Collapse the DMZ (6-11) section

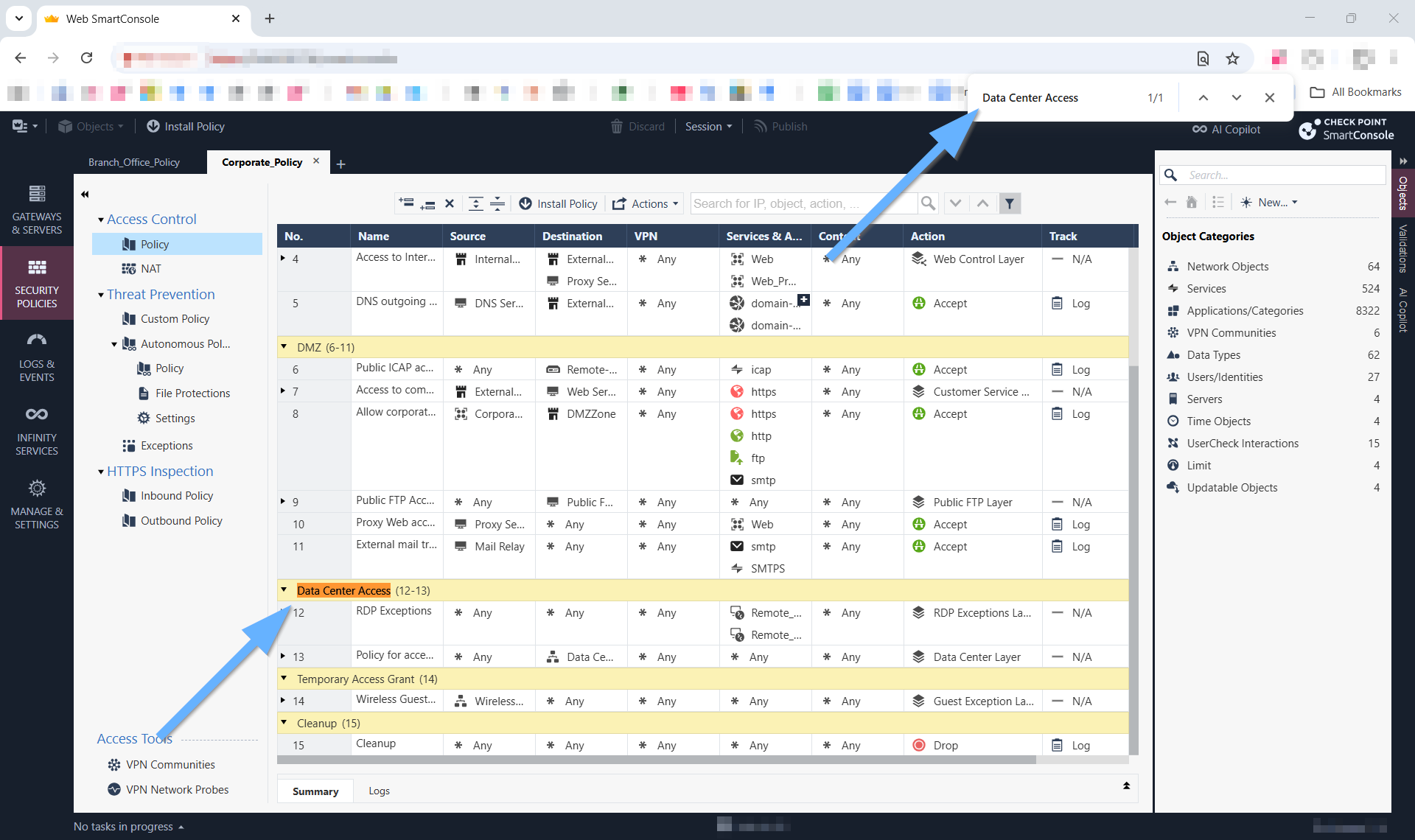(x=284, y=346)
